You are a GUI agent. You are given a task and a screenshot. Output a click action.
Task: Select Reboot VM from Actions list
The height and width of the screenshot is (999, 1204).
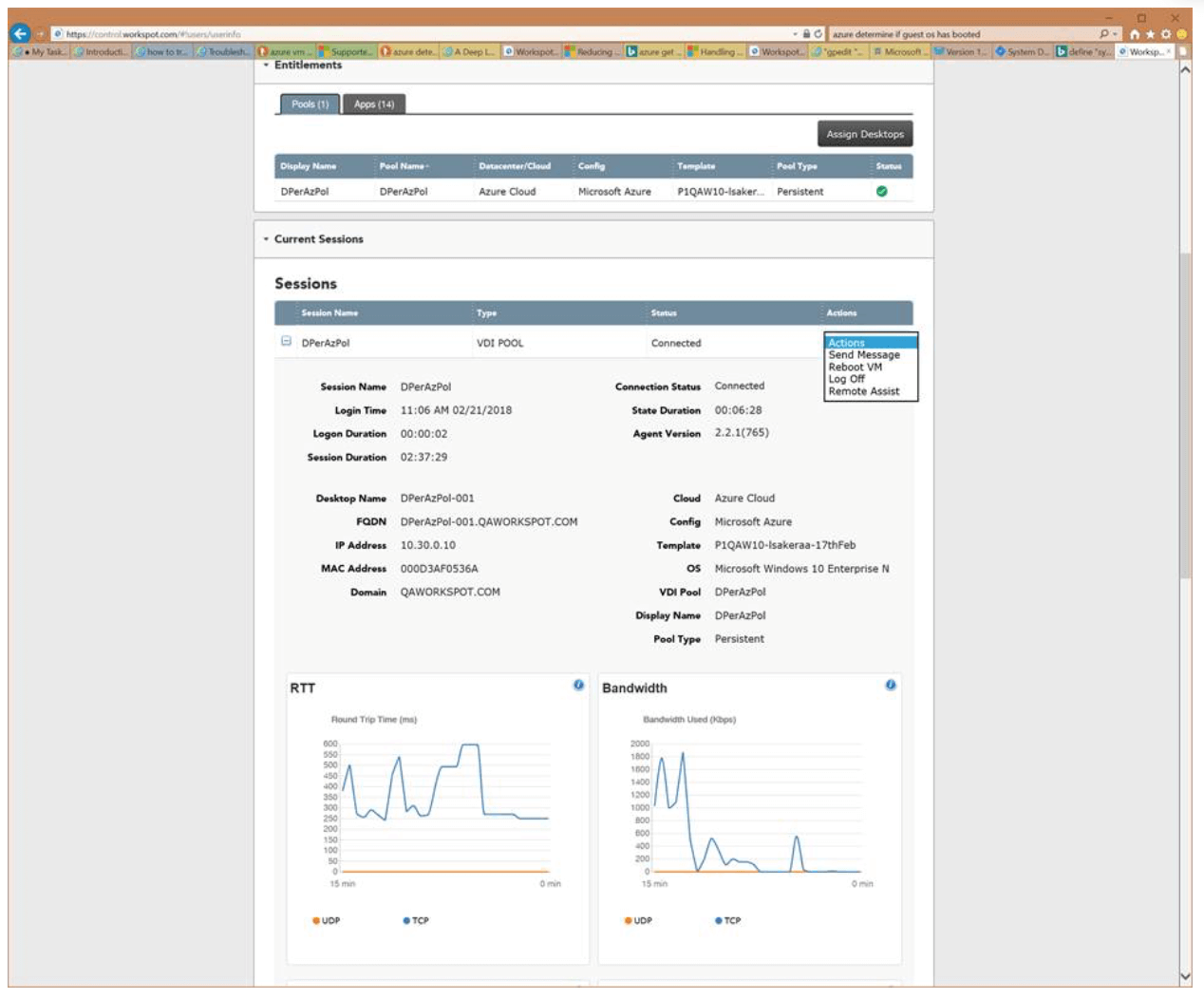(x=855, y=367)
